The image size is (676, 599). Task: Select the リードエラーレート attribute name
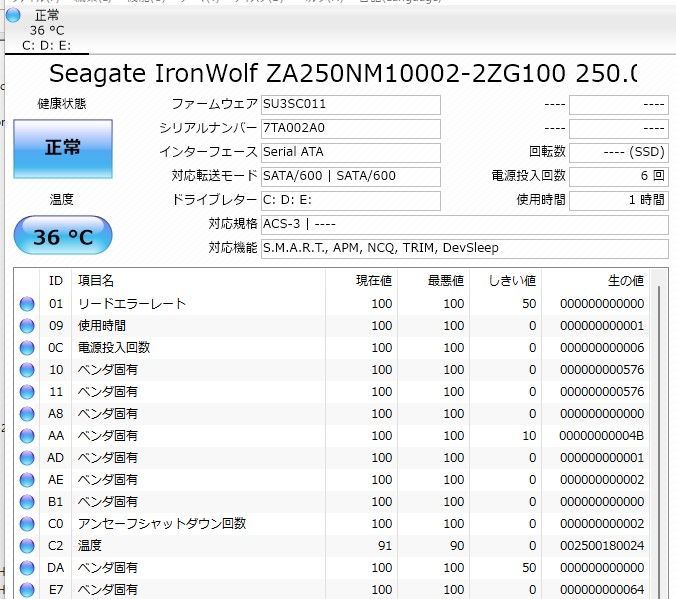click(x=131, y=304)
